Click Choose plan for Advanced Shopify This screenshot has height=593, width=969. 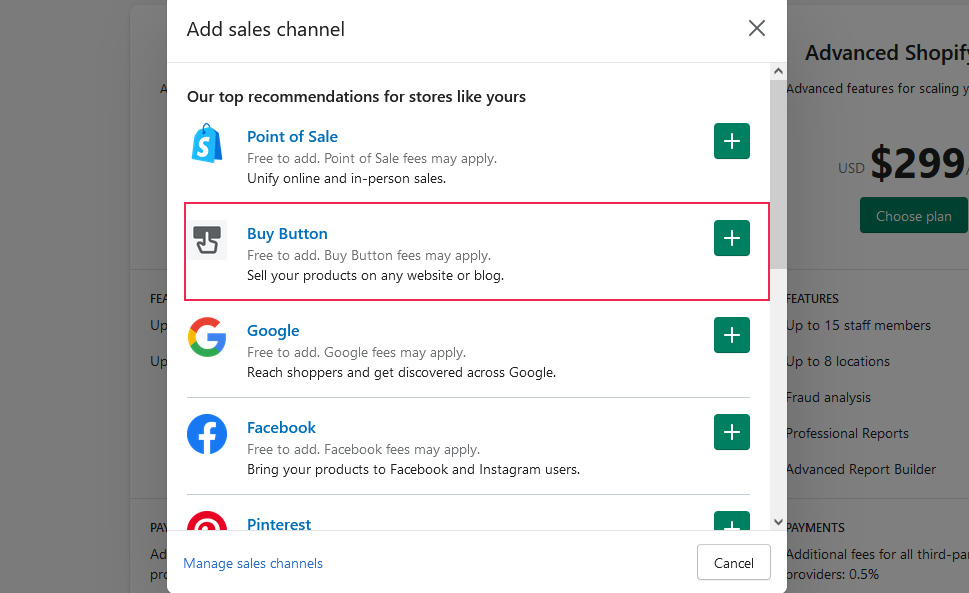913,216
